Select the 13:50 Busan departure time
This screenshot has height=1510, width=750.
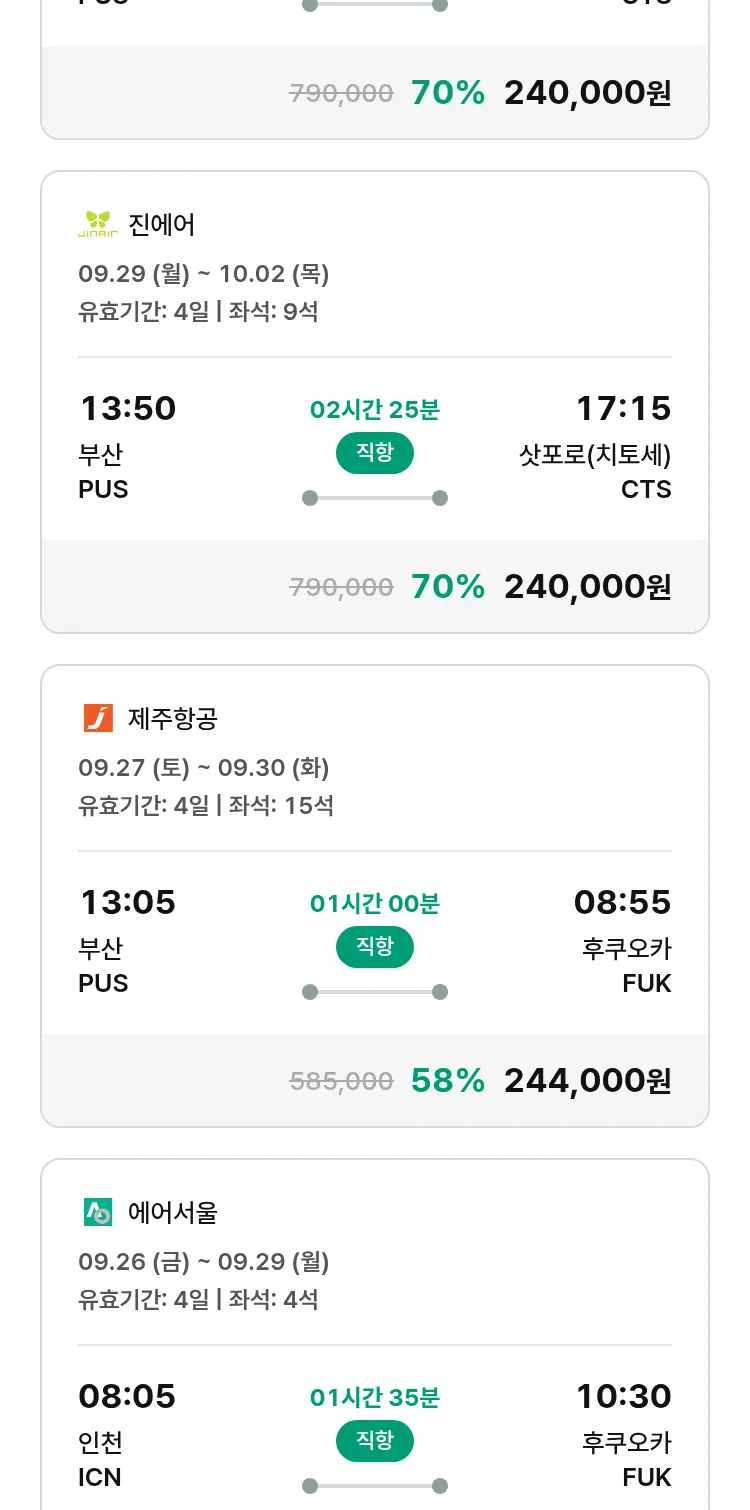coord(128,408)
